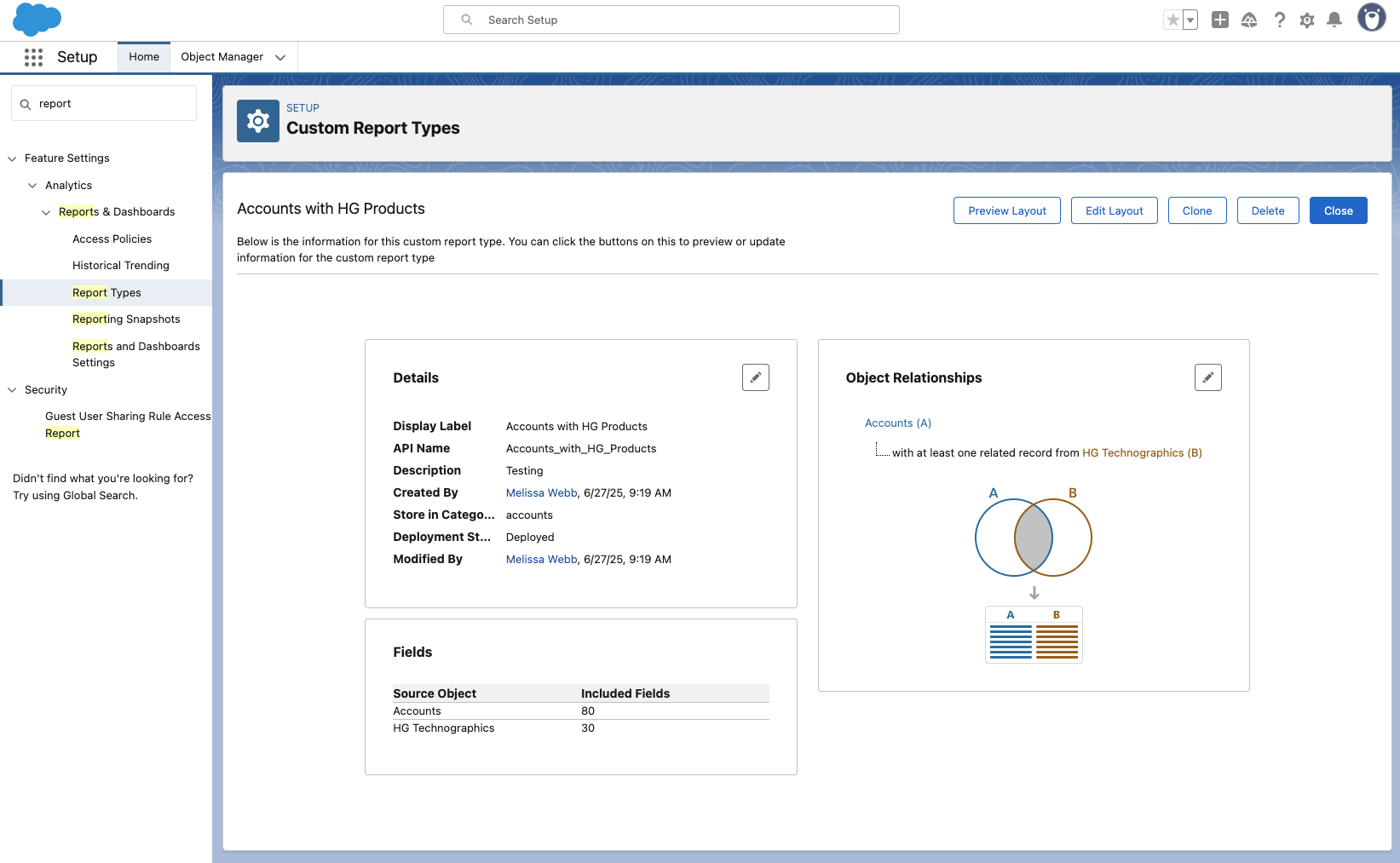Click the A B result table graphic

pyautogui.click(x=1034, y=635)
